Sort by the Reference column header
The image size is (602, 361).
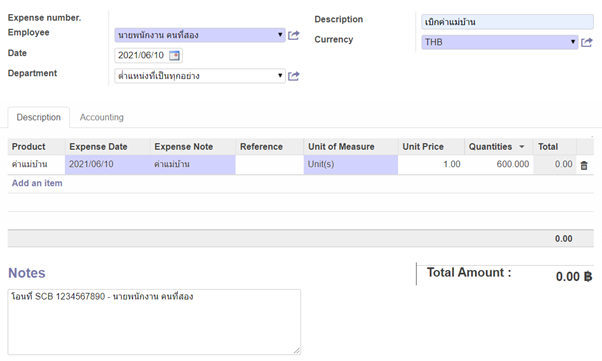270,147
